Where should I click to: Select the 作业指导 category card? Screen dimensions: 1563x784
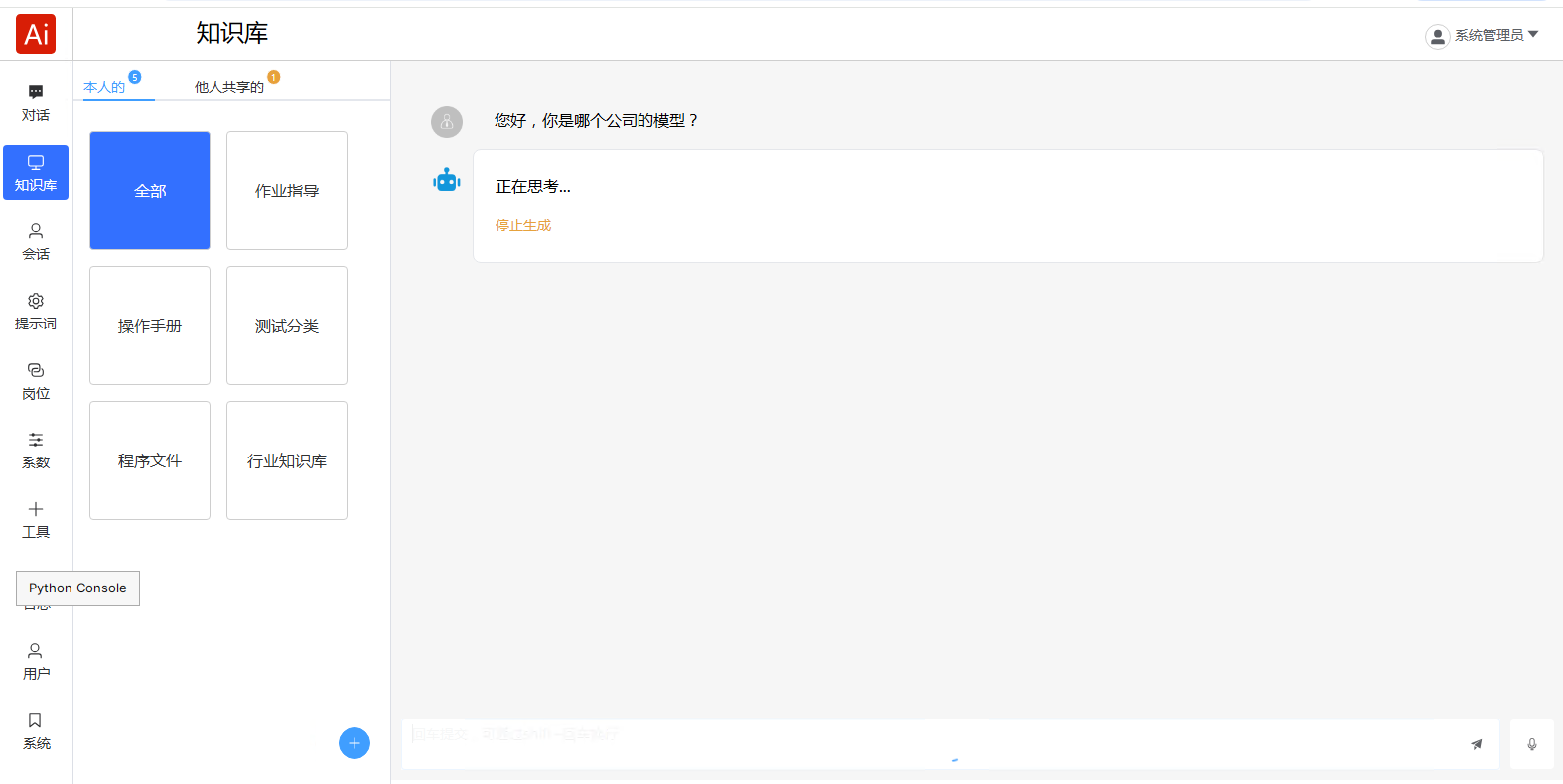[x=287, y=191]
